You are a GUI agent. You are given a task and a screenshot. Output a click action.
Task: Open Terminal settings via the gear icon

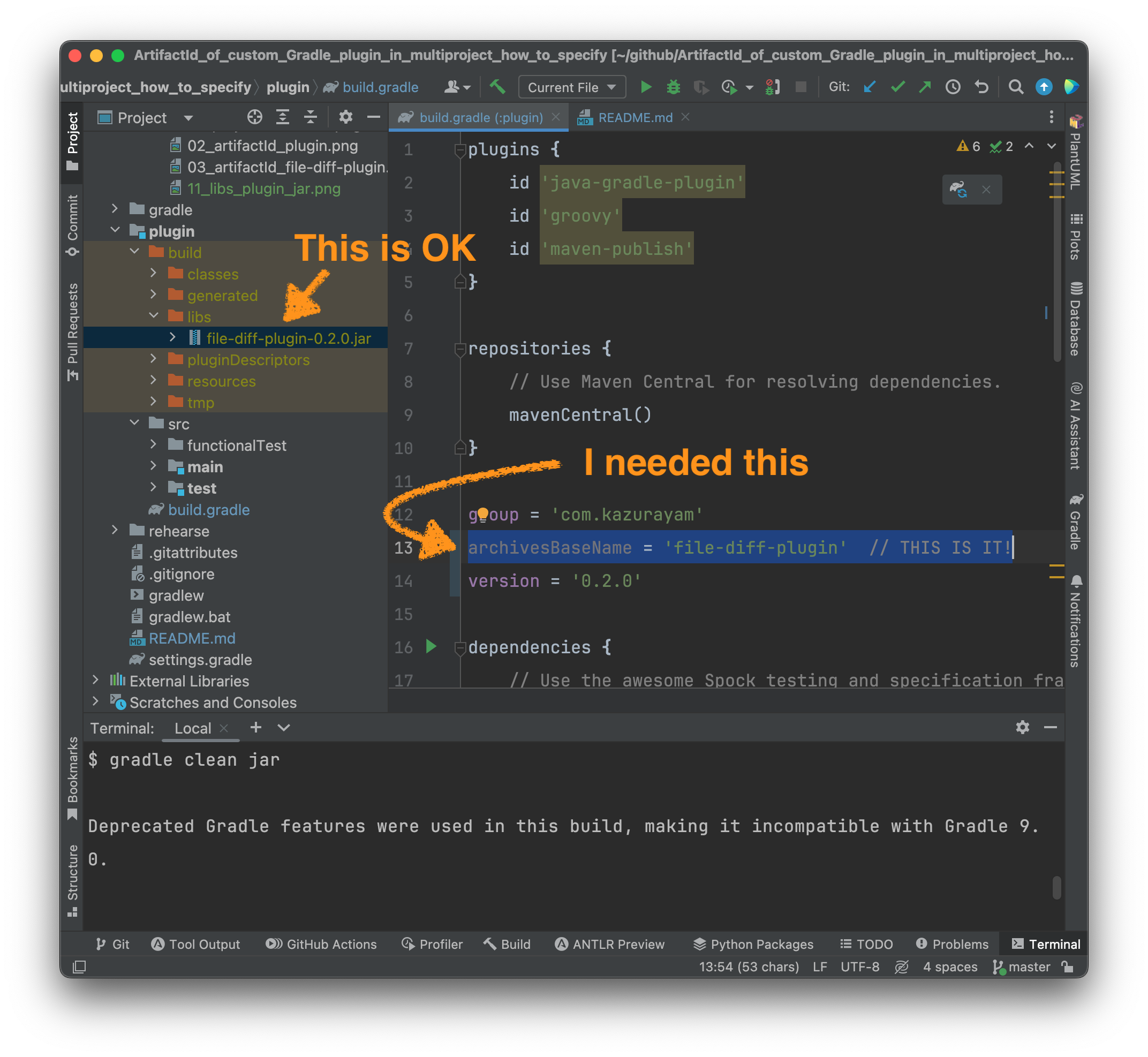(x=1022, y=727)
